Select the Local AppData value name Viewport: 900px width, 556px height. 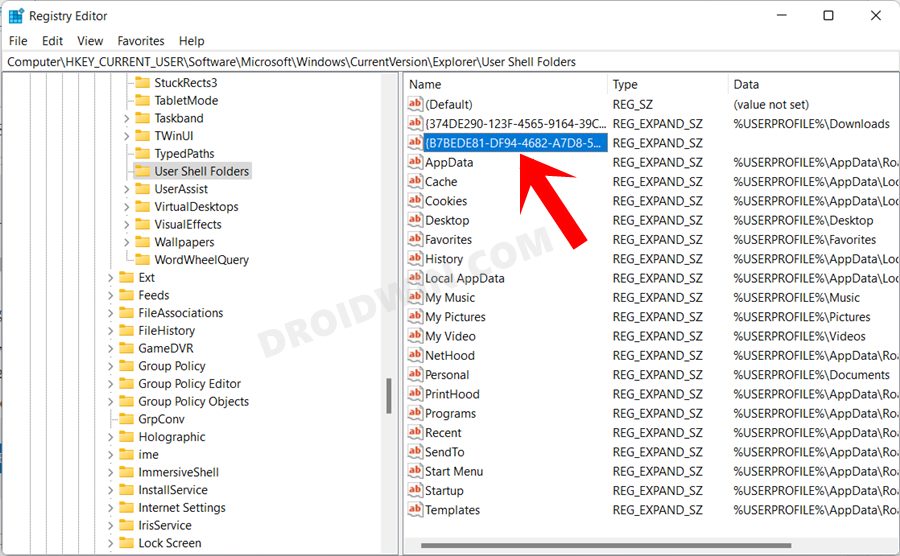point(464,278)
